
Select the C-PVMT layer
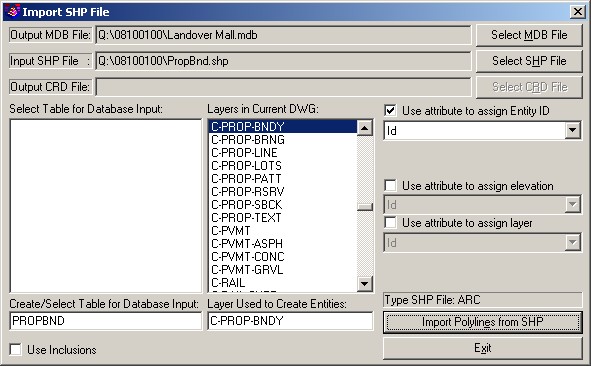283,231
